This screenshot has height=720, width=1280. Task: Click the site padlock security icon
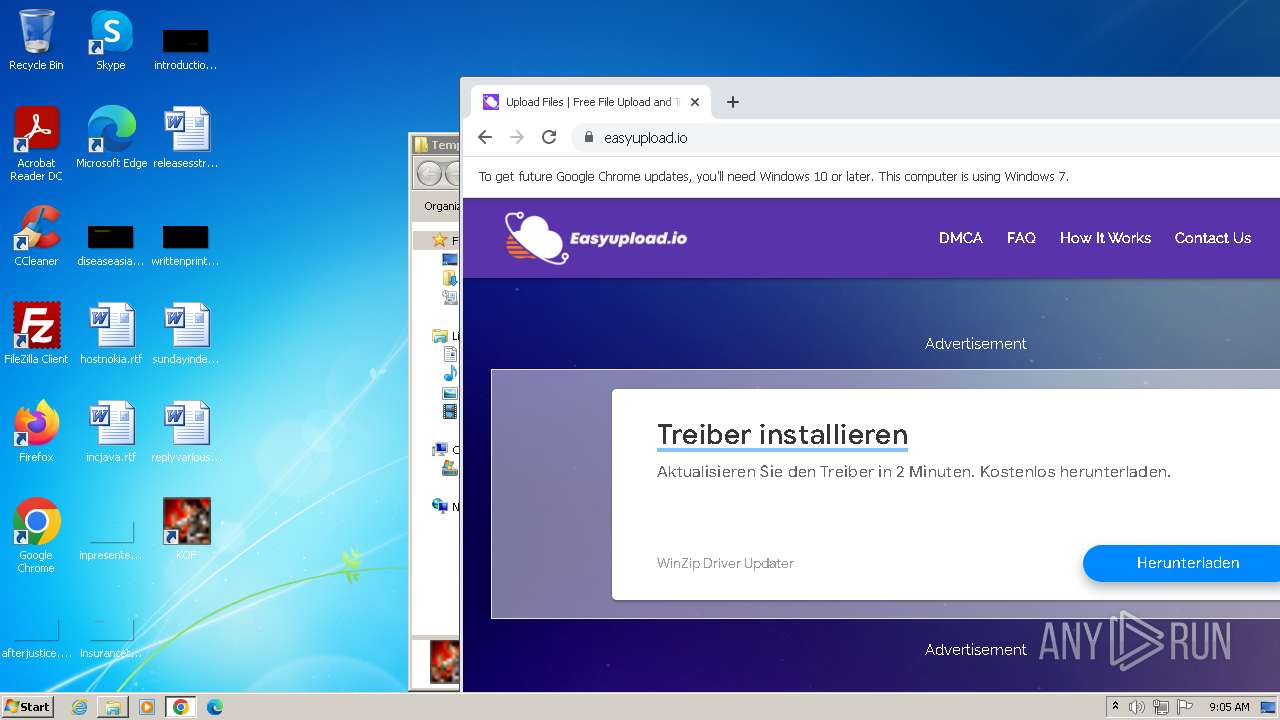point(588,137)
